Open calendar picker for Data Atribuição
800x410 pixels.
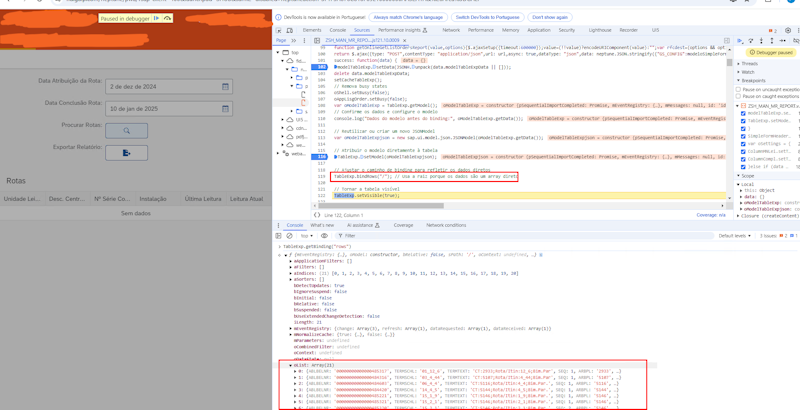pos(225,87)
